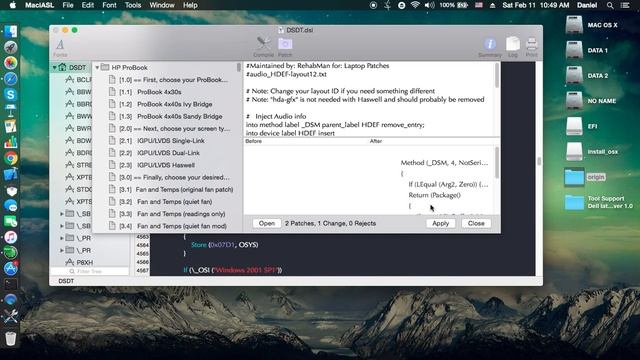Click the patch list scrollbar
The height and width of the screenshot is (360, 640).
[239, 67]
